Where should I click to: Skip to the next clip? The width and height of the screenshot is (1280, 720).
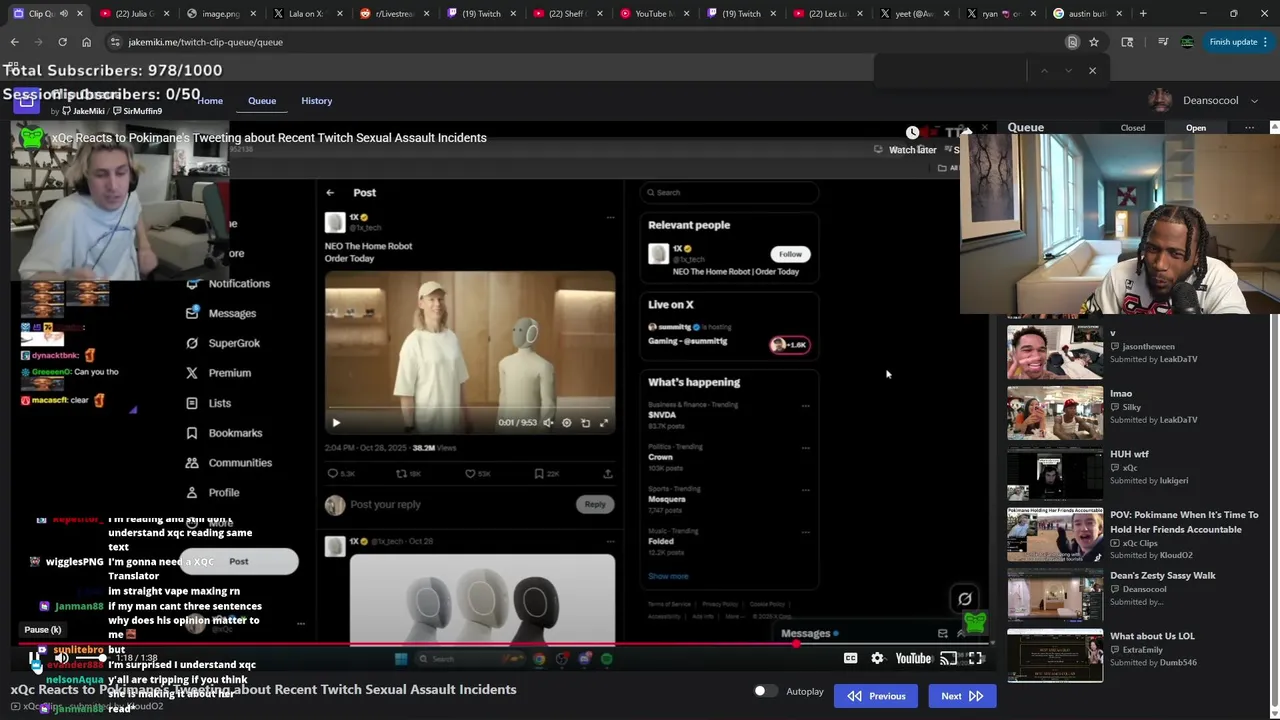[x=962, y=696]
